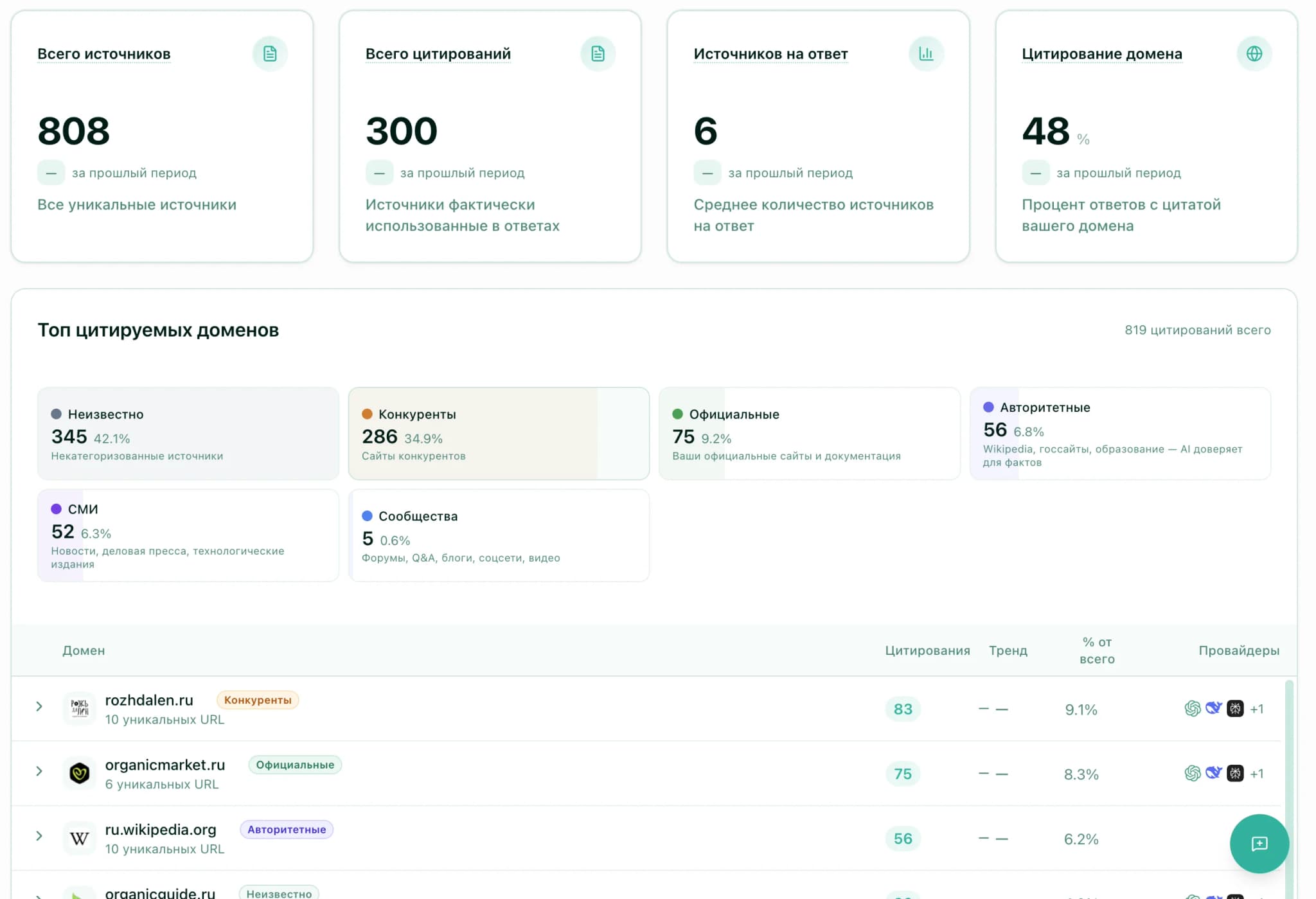Click the +1 providers indicator for rozhdalen.ru
Image resolution: width=1316 pixels, height=899 pixels.
(x=1257, y=709)
